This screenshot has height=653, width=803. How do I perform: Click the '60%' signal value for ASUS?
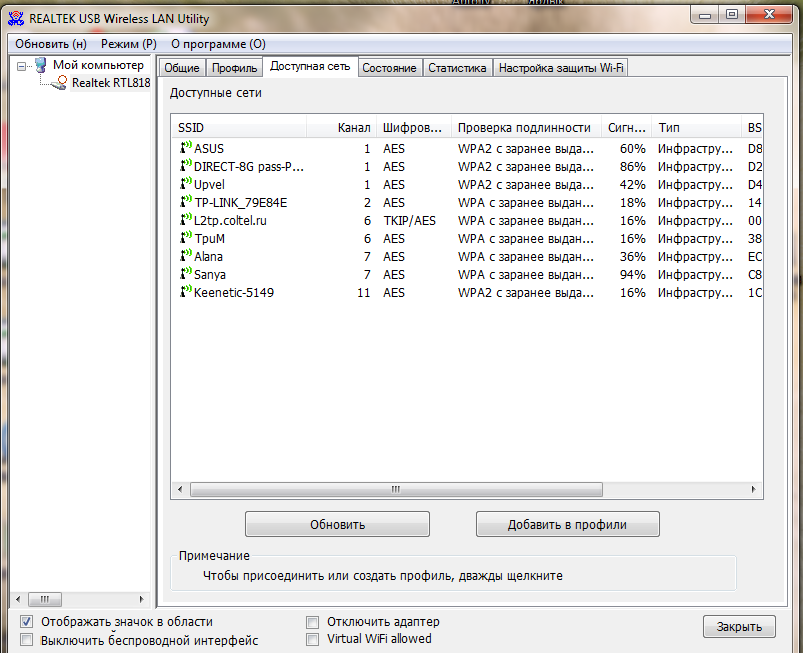click(x=632, y=149)
